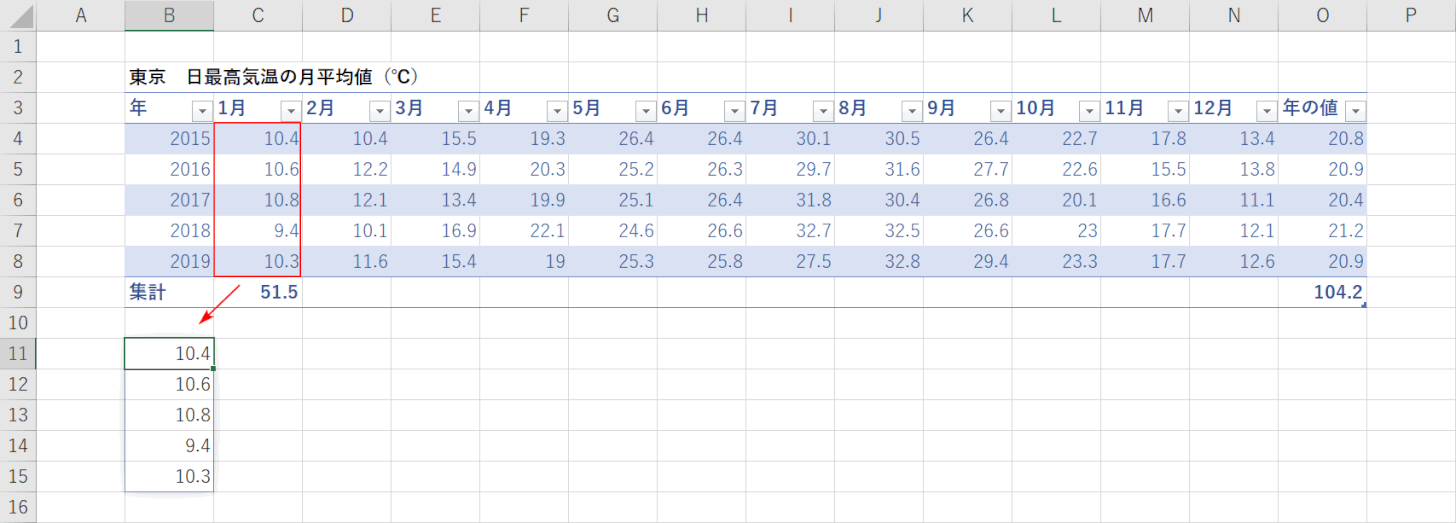Open the 1月 column filter dropdown
Screen dimensions: 1456x523
point(291,110)
